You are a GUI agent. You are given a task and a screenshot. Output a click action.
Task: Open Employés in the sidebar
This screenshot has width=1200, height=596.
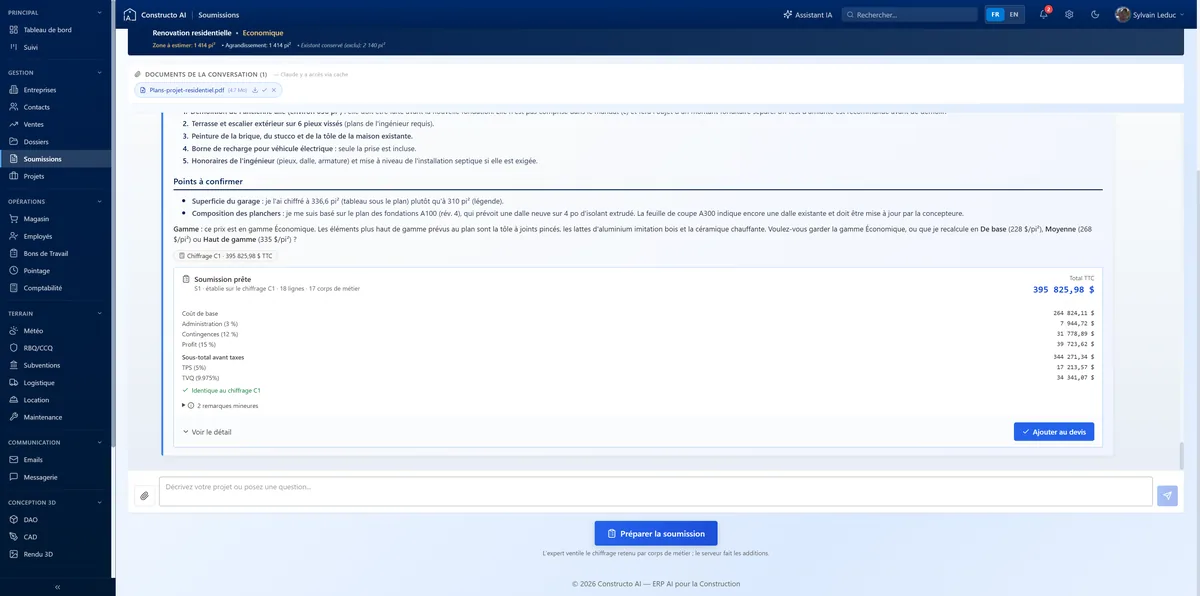pyautogui.click(x=56, y=236)
